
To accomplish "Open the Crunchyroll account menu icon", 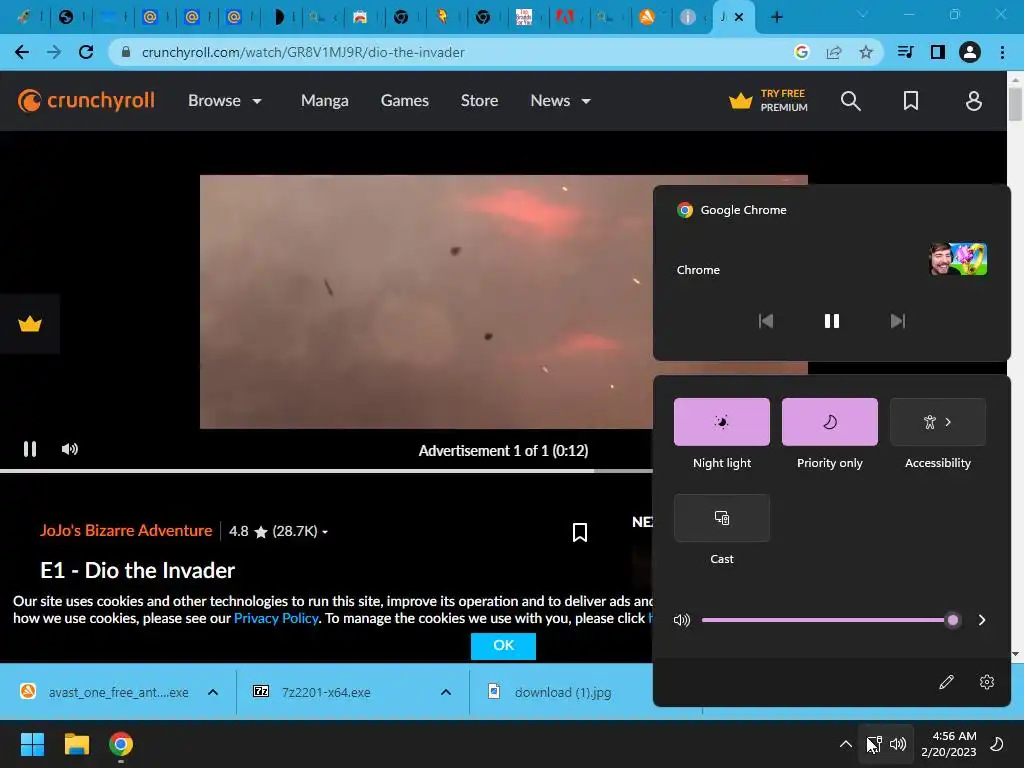I will [x=973, y=101].
